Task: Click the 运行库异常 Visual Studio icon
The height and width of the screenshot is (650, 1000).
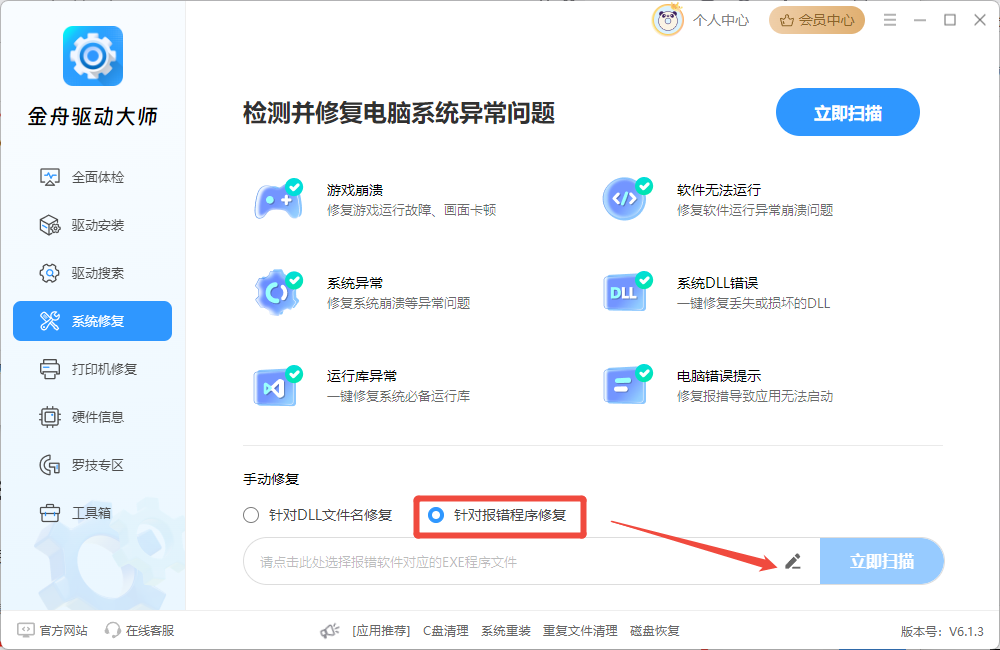Action: click(x=279, y=386)
